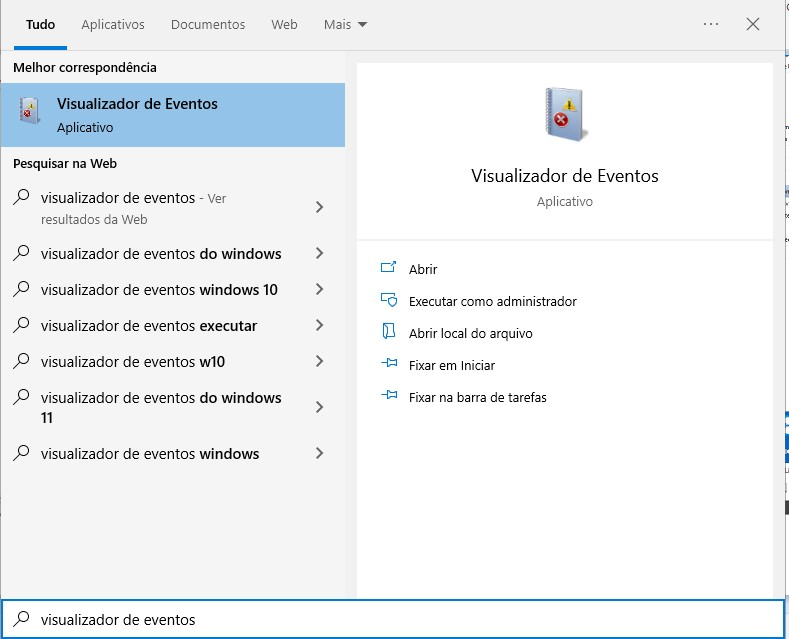This screenshot has width=789, height=639.
Task: Select Abrir local do arquivo
Action: pos(470,333)
